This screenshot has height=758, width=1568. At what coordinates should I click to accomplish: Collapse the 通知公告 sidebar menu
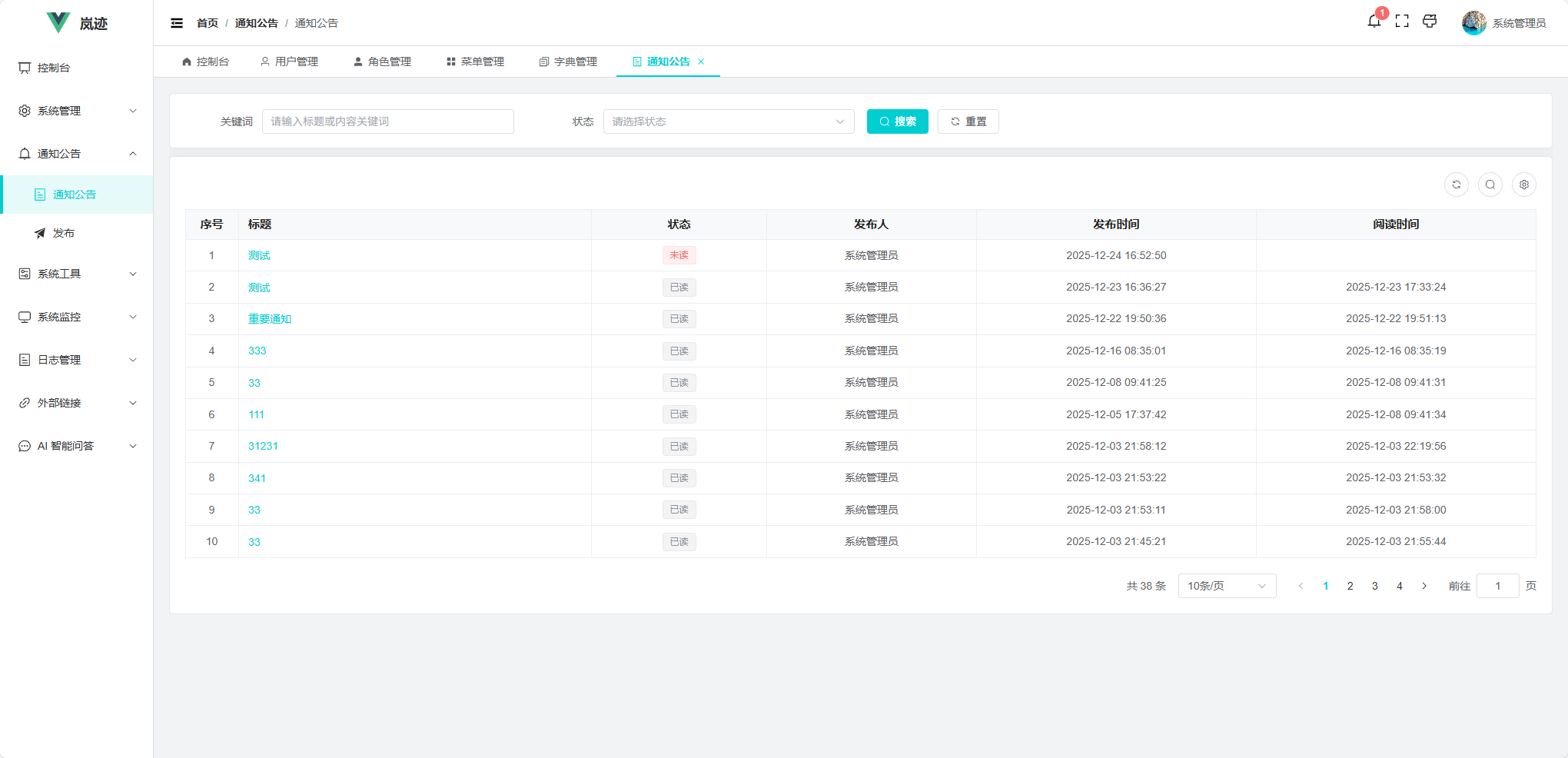coord(76,153)
